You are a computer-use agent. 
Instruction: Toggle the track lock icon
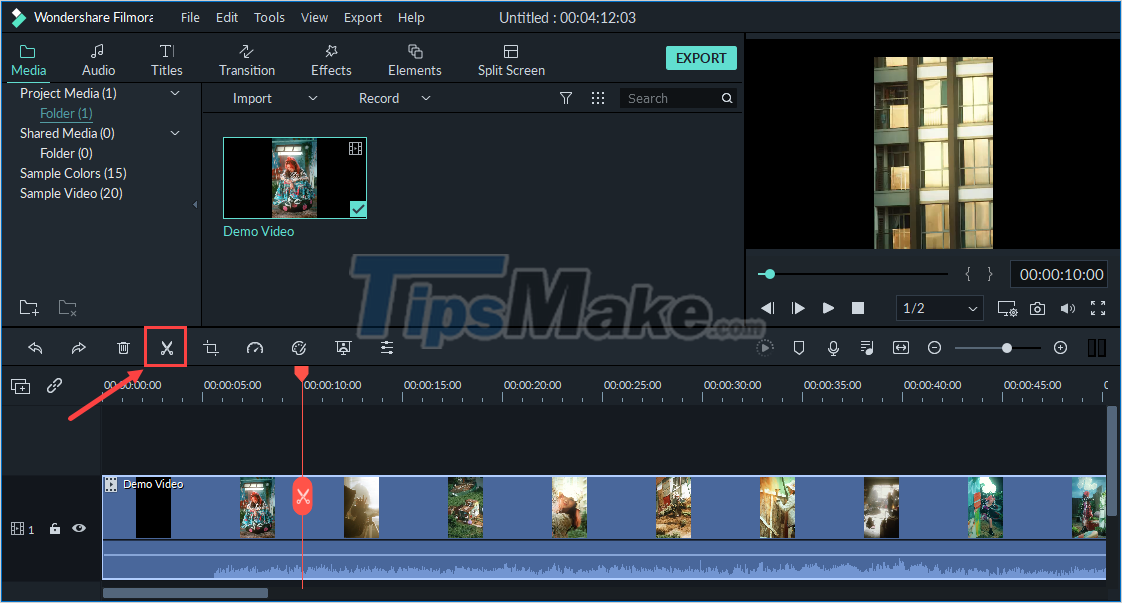pyautogui.click(x=54, y=528)
